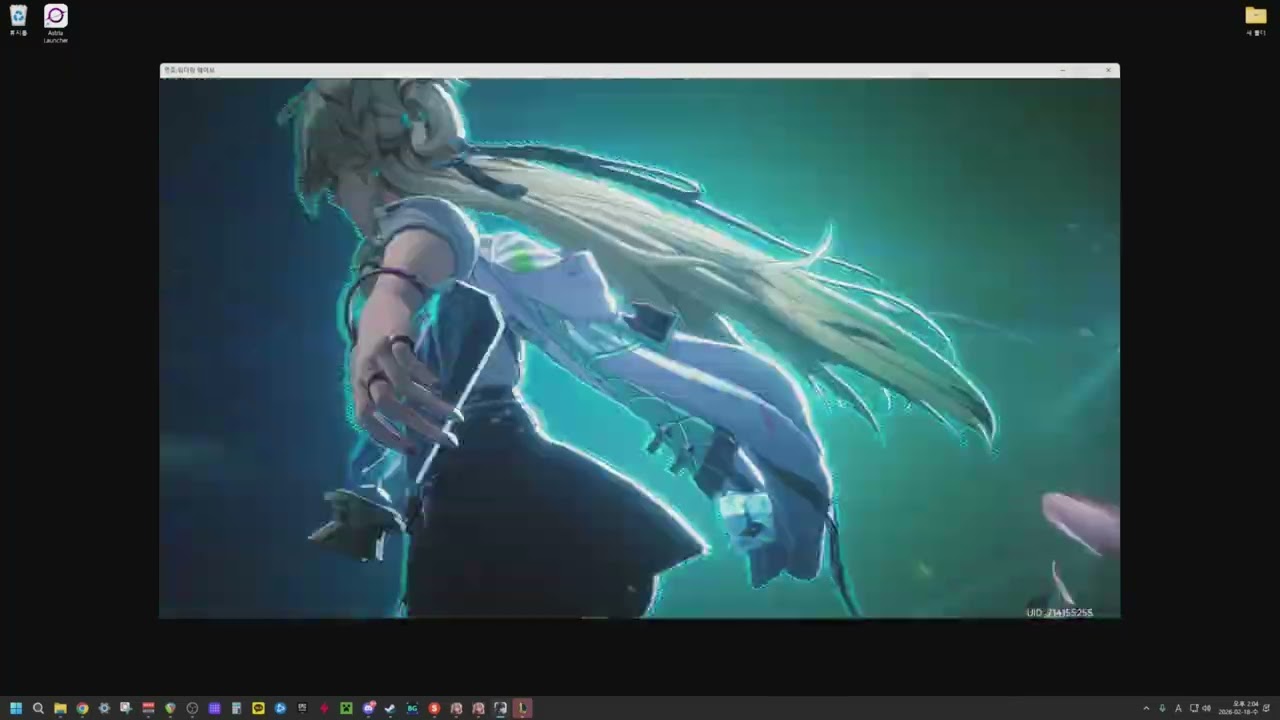Open Discord from the taskbar
Screen dimensions: 1280x720
[x=368, y=708]
